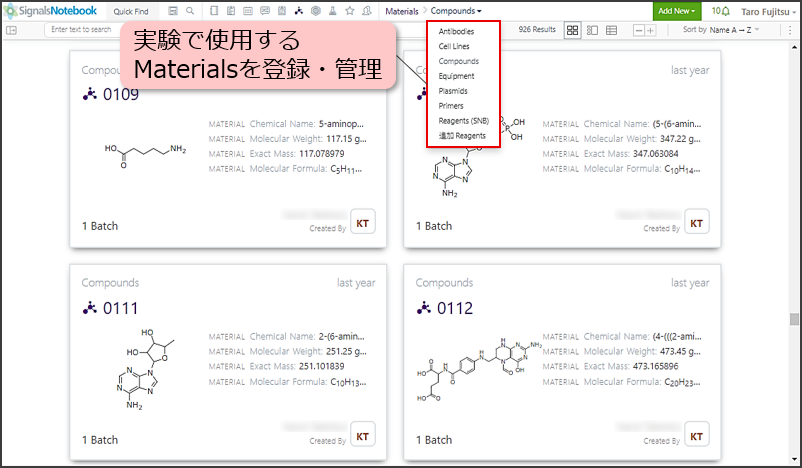The width and height of the screenshot is (802, 468).
Task: Open the favorites star icon
Action: click(x=349, y=11)
